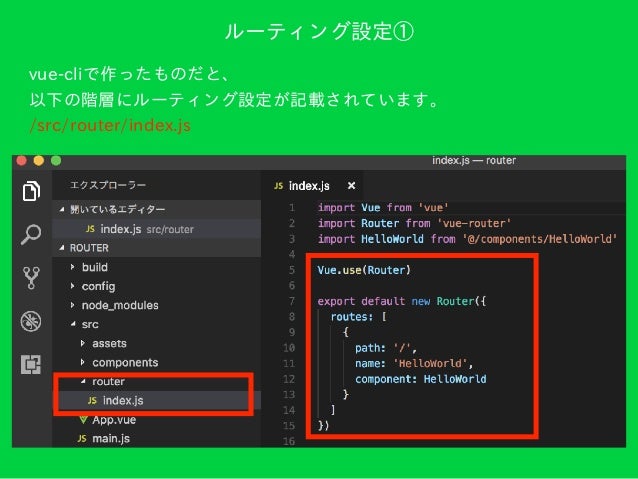Screen dimensions: 638x479
Task: Open the Explorer files icon in activity bar
Action: (31, 190)
